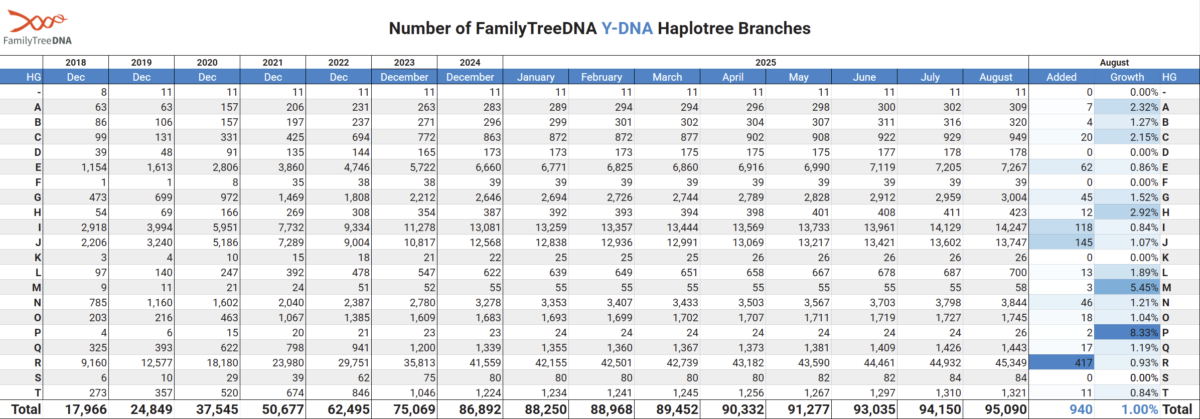Select the 'February' column header
1200x419 pixels.
click(x=601, y=77)
